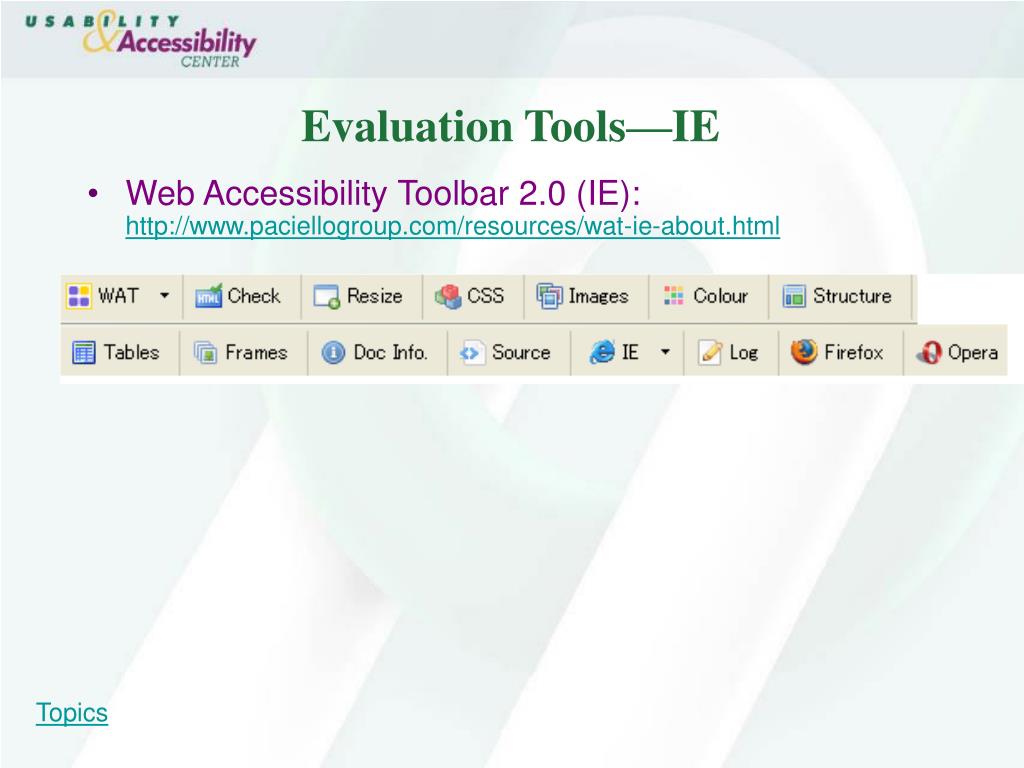Click the 'Evaluation Tools—IE' heading
Image resolution: width=1024 pixels, height=768 pixels.
click(x=510, y=126)
